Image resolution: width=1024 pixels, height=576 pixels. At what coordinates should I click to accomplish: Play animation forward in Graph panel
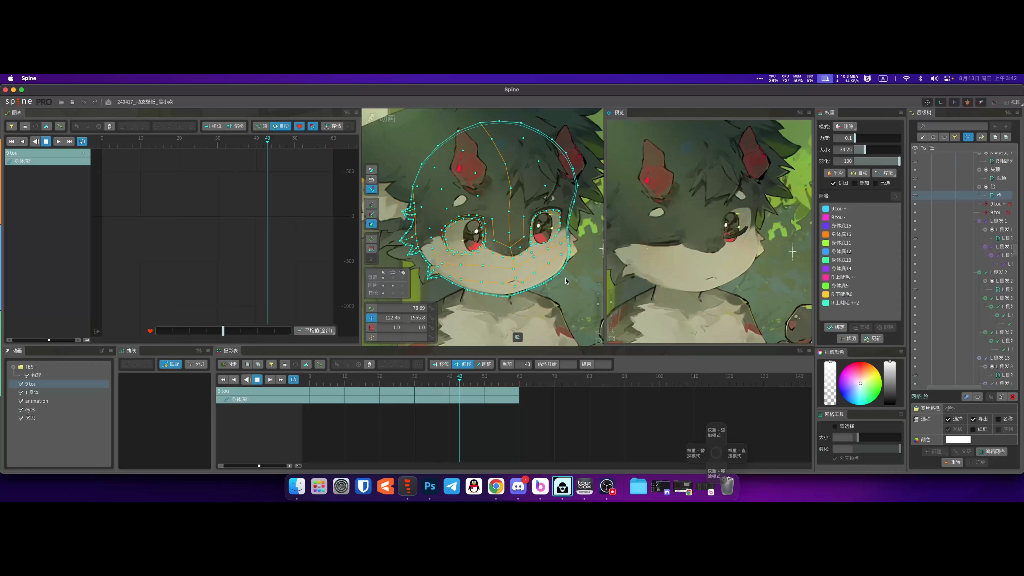[x=58, y=141]
